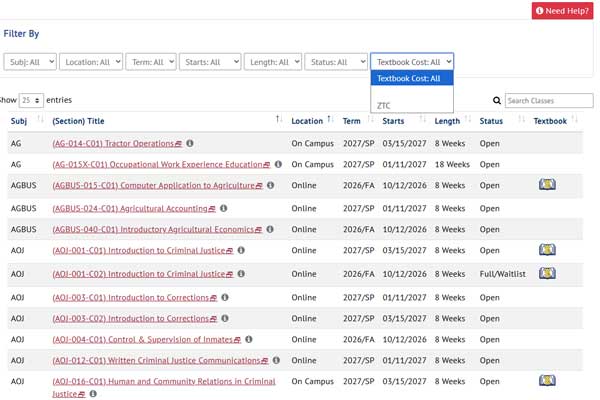The image size is (600, 400).
Task: Click '01/11/2027' date in AGBUS-024-C01 row
Action: 404,208
